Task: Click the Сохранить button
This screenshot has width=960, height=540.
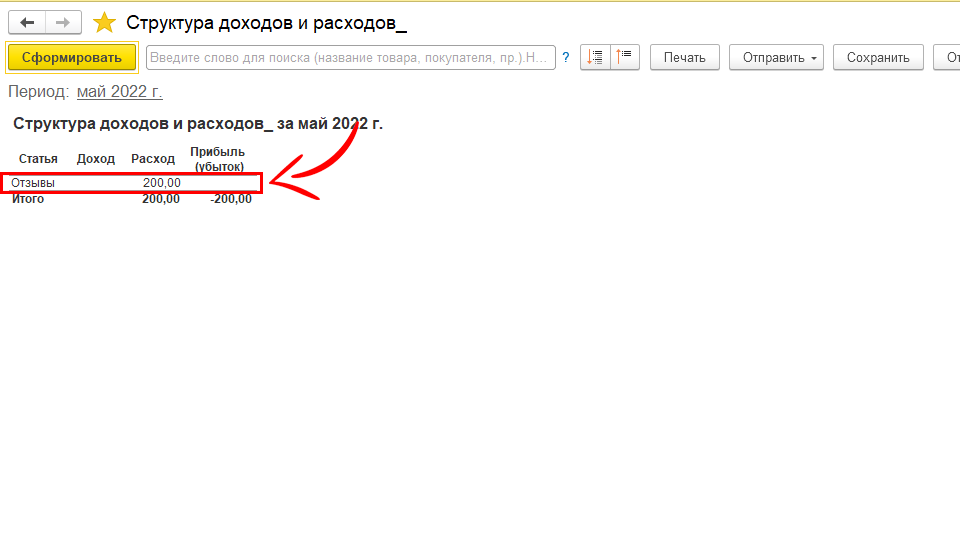Action: [x=878, y=57]
